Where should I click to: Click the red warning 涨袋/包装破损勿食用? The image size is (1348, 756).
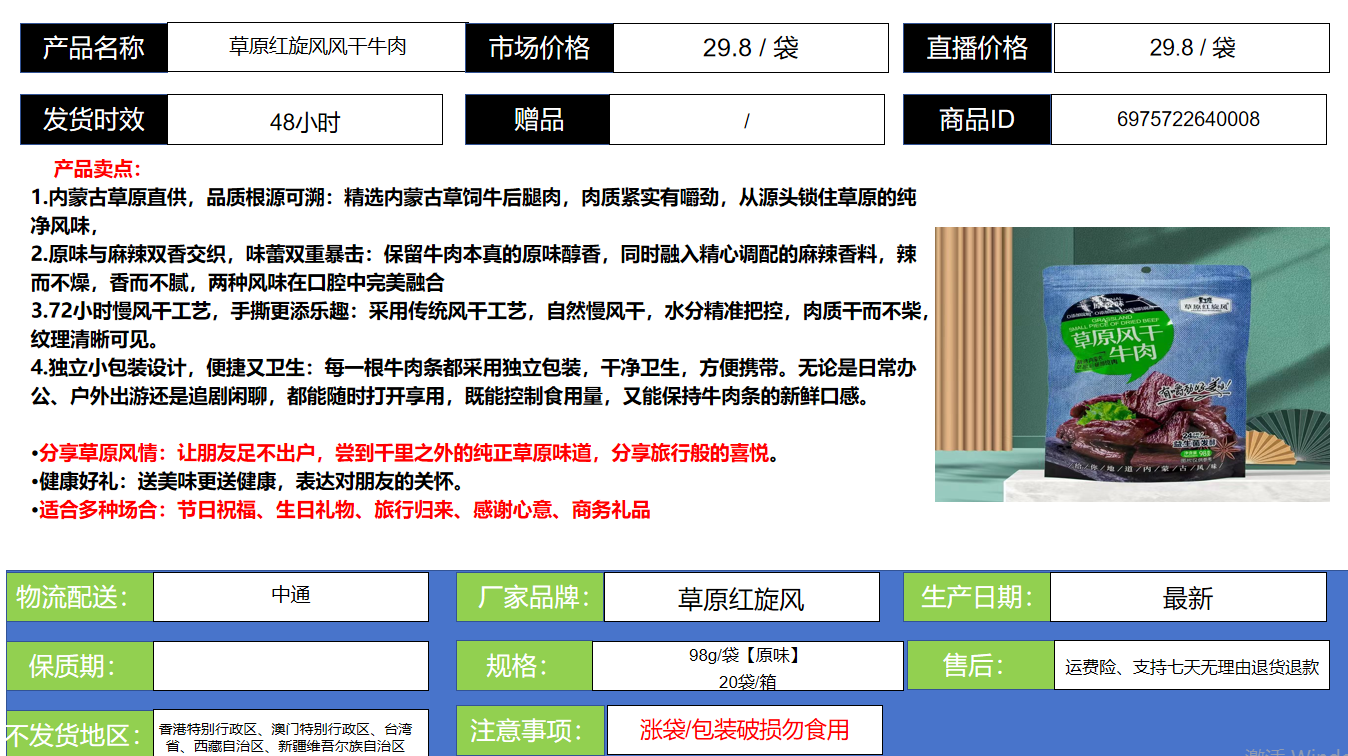coord(744,730)
